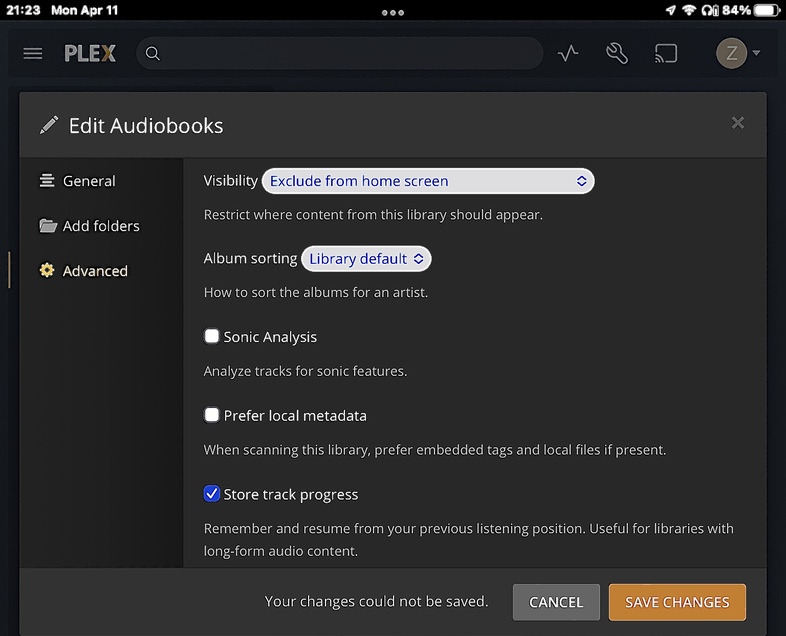786x636 pixels.
Task: Expand the account menu arrow
Action: pos(757,53)
